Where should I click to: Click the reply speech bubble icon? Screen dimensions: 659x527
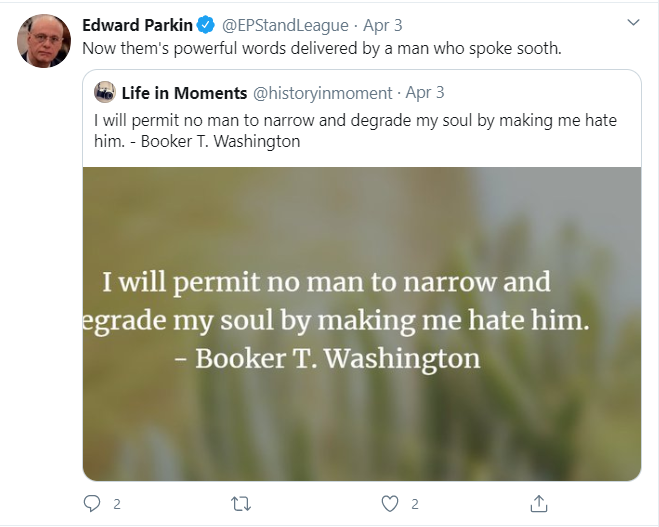tap(92, 503)
